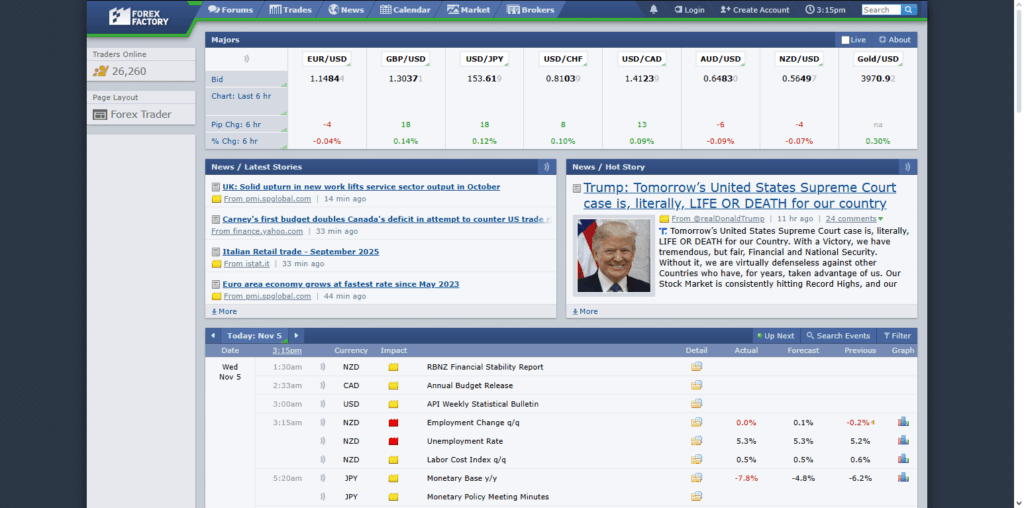Expand More under Latest Stories
This screenshot has height=508, width=1024.
pos(224,311)
